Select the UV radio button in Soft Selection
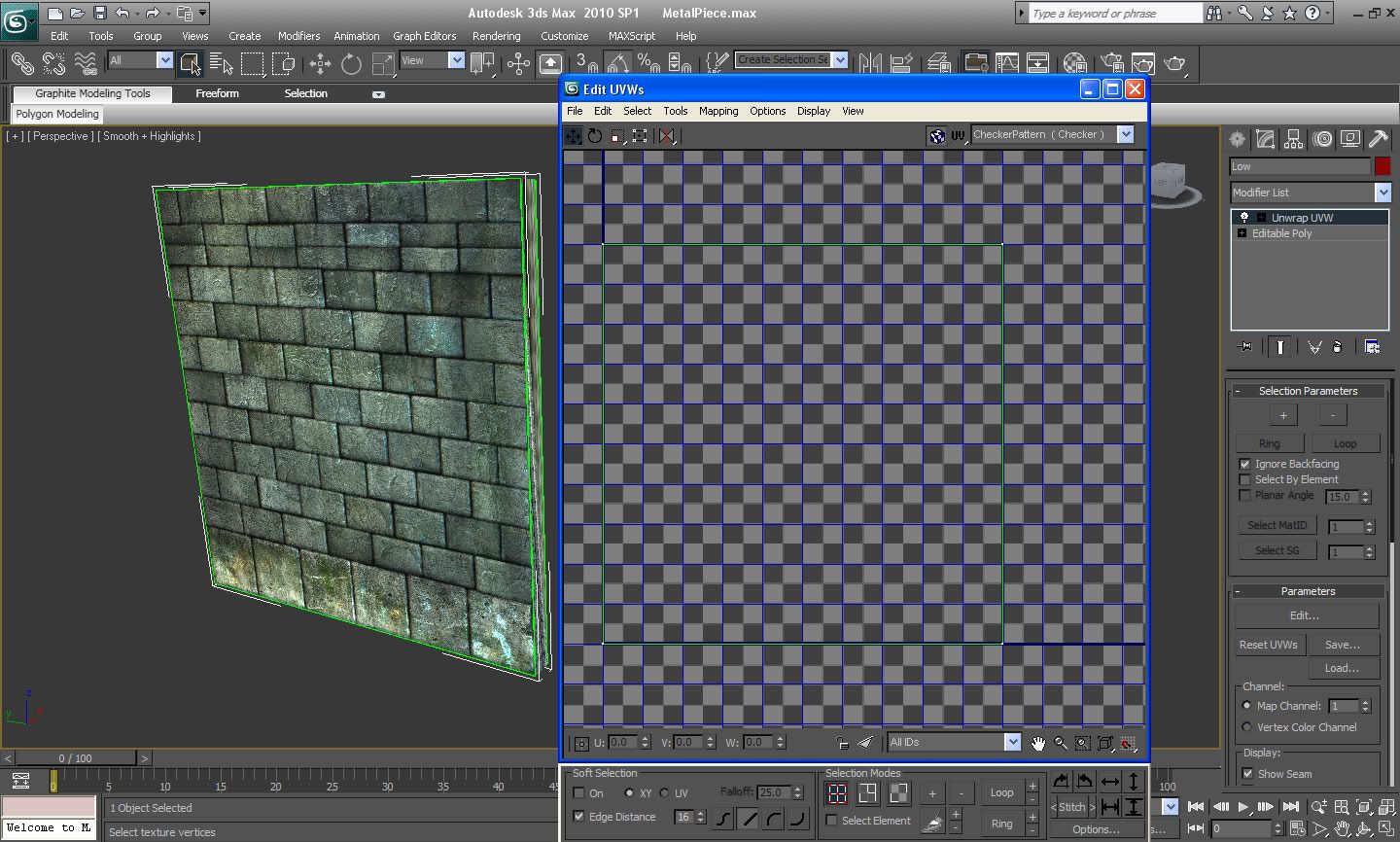1400x842 pixels. (665, 793)
